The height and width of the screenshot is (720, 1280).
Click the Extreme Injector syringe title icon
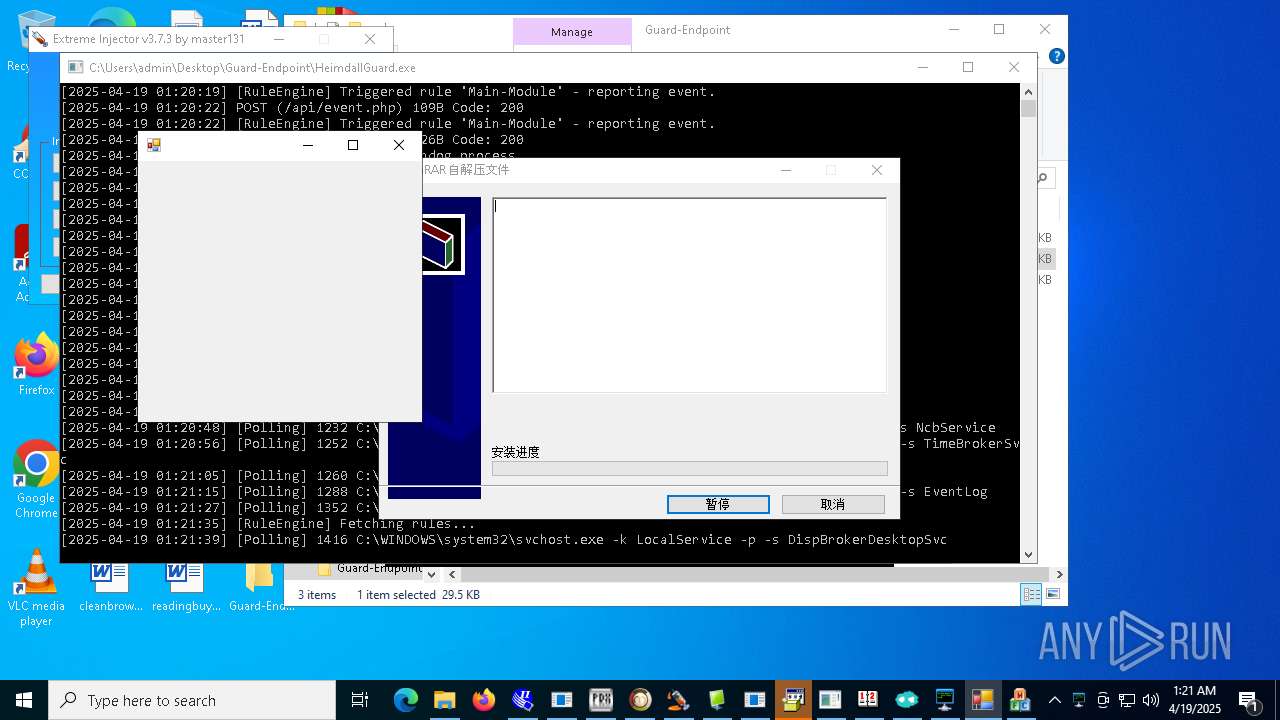[40, 39]
